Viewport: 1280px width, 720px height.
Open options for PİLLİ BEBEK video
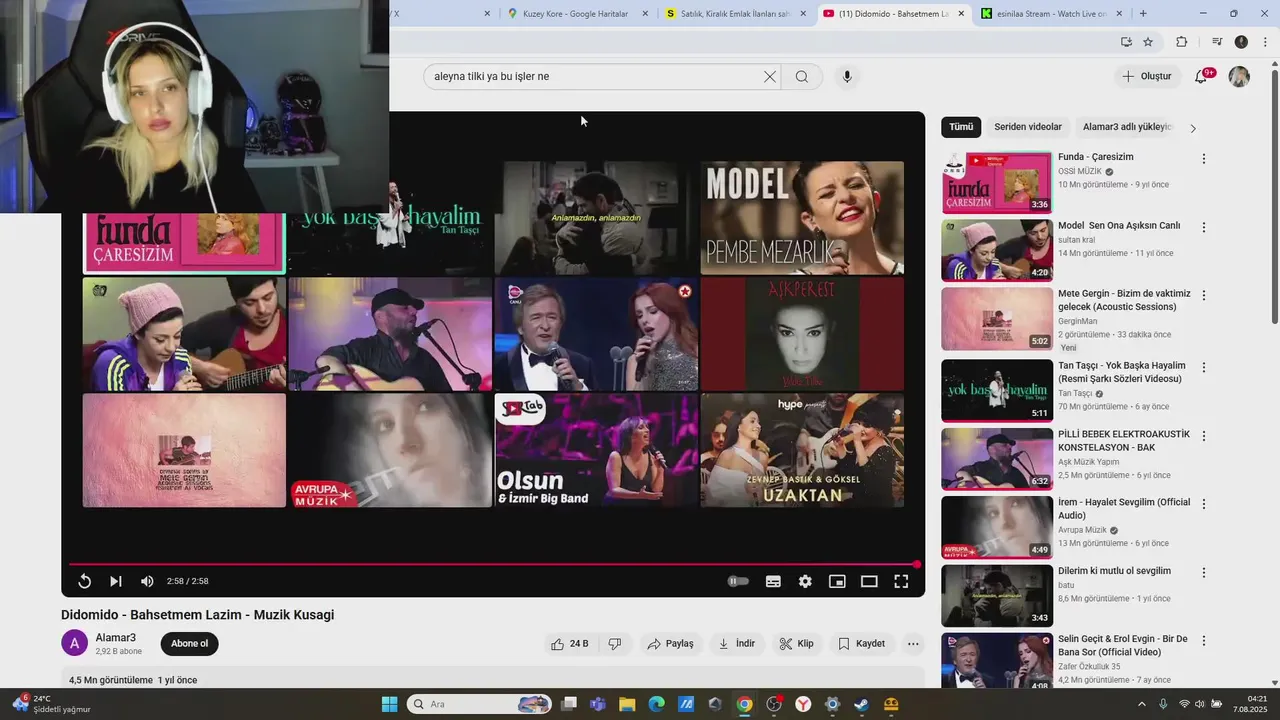point(1204,437)
